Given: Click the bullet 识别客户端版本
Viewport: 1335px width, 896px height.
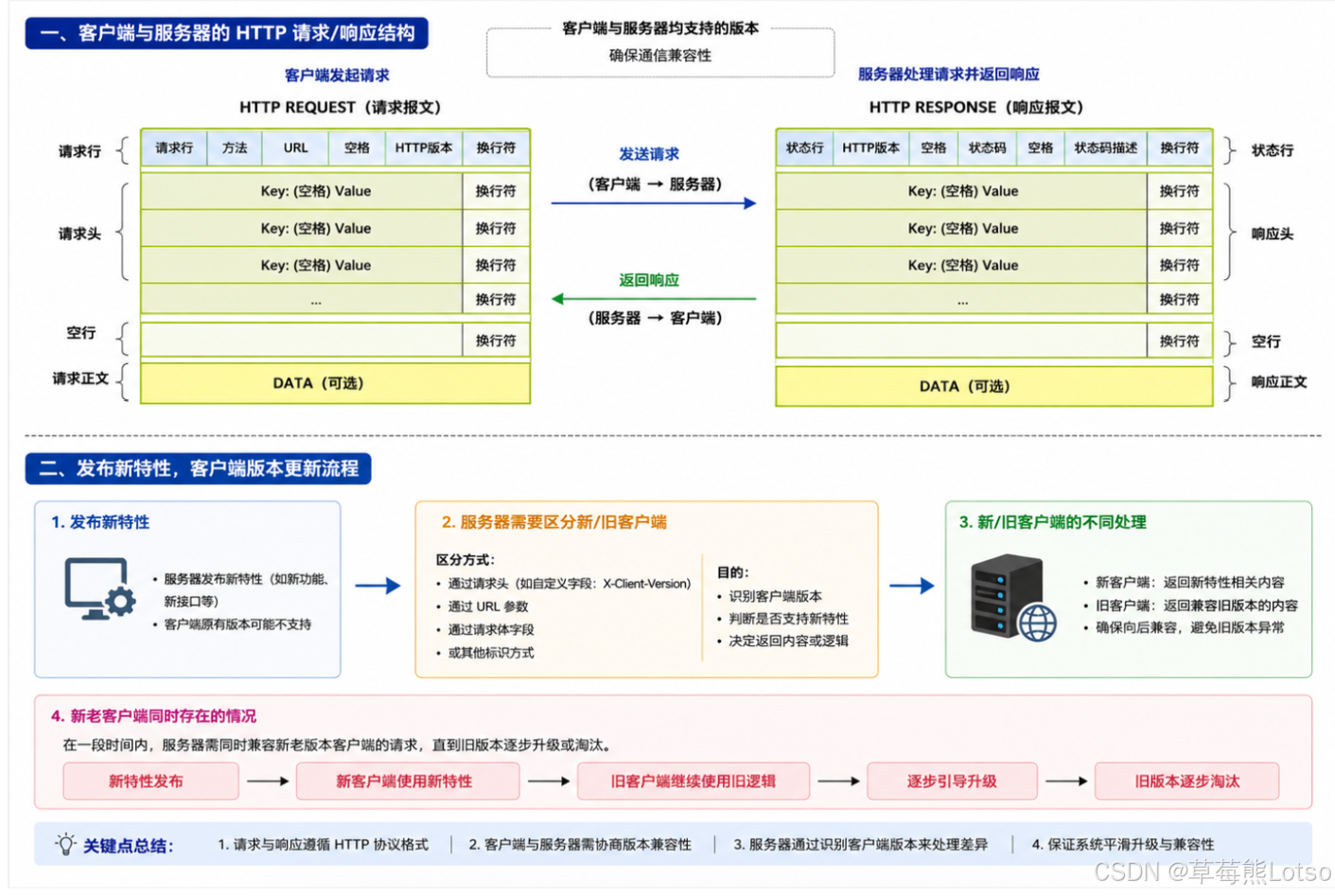Looking at the screenshot, I should point(775,596).
